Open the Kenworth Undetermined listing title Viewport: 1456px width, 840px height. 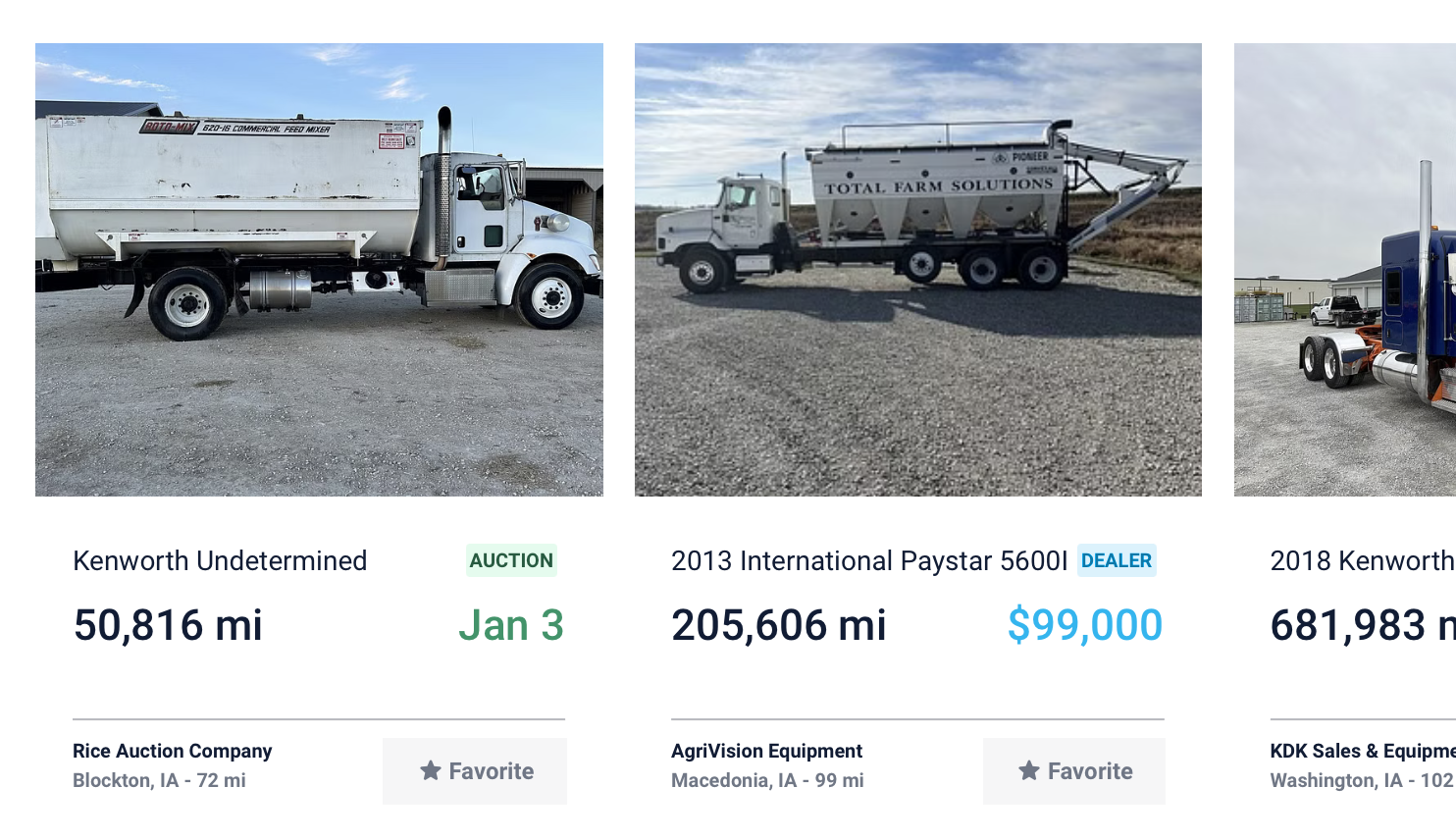coord(220,560)
